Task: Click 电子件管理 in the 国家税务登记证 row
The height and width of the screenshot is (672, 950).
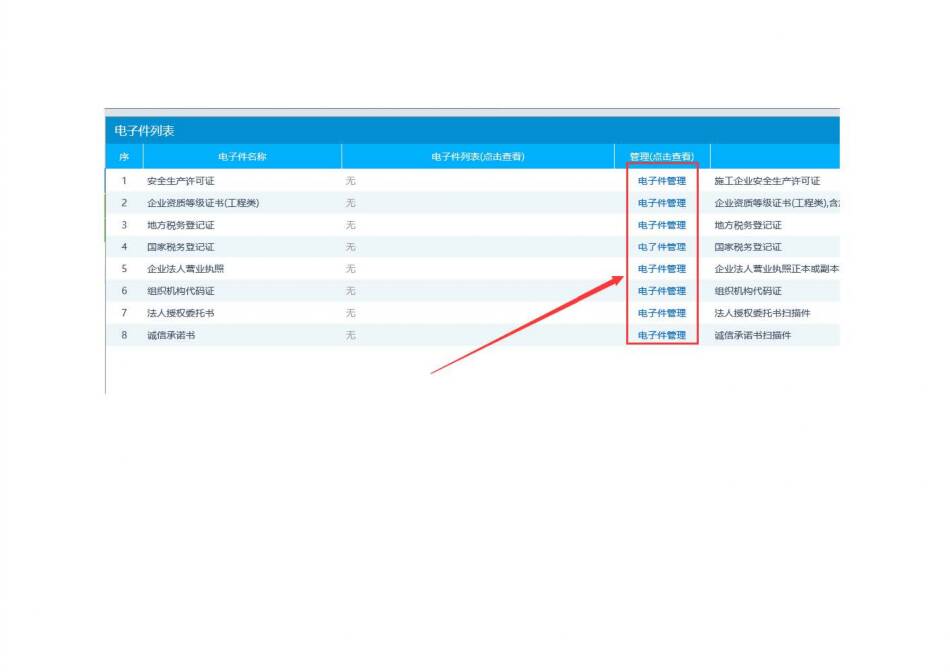Action: 662,247
